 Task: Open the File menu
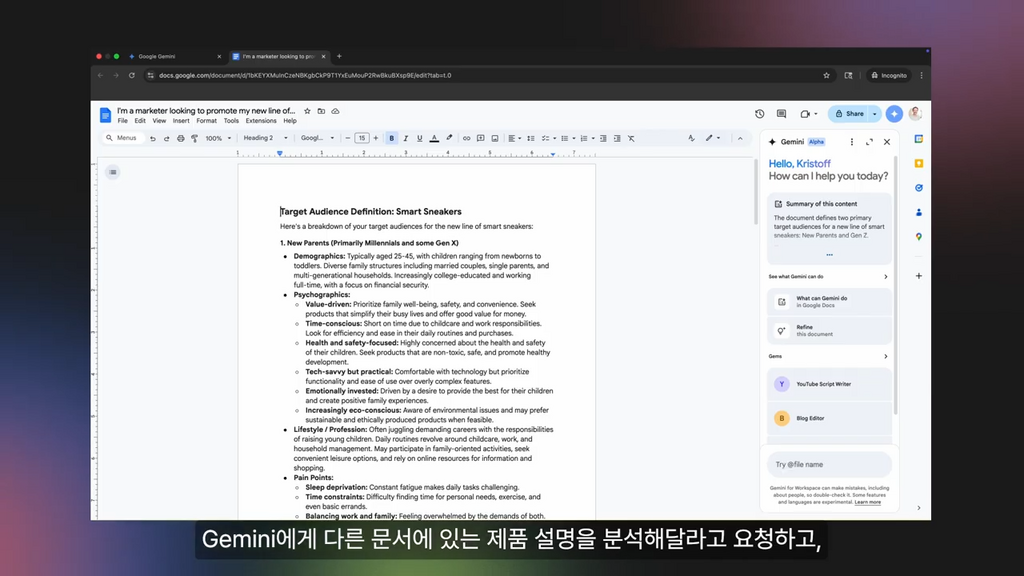coord(122,121)
